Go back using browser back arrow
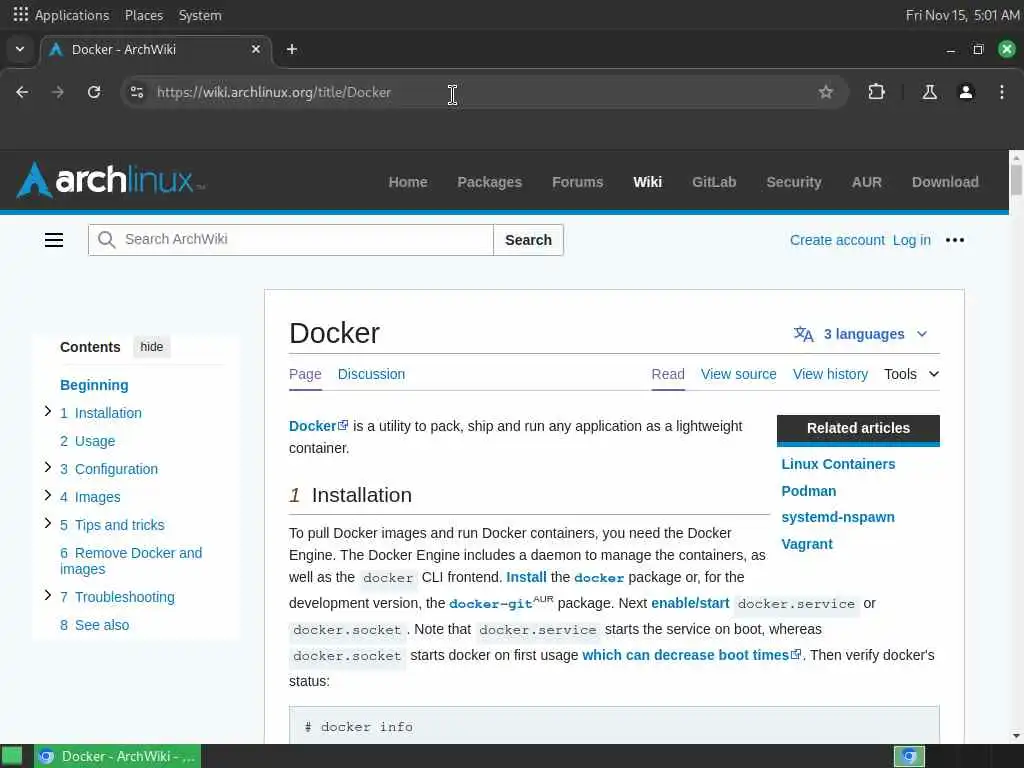This screenshot has height=768, width=1024. click(22, 92)
